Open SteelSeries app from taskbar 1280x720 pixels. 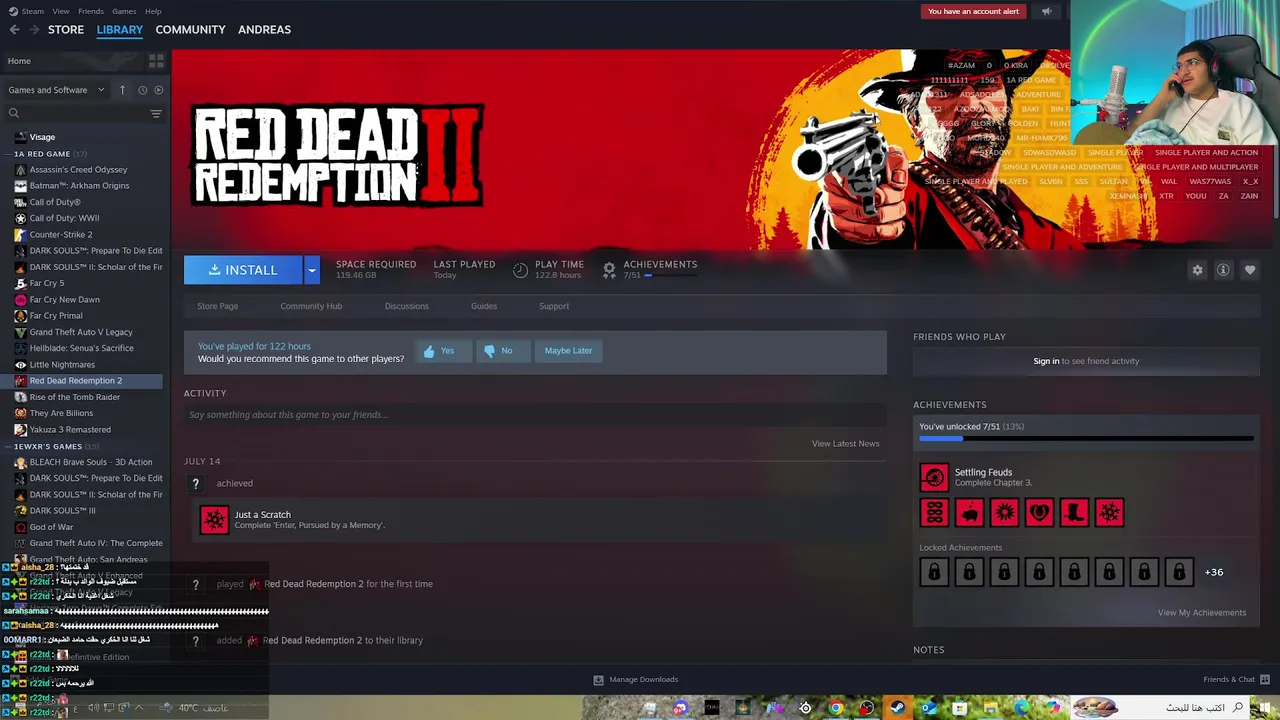coord(805,708)
